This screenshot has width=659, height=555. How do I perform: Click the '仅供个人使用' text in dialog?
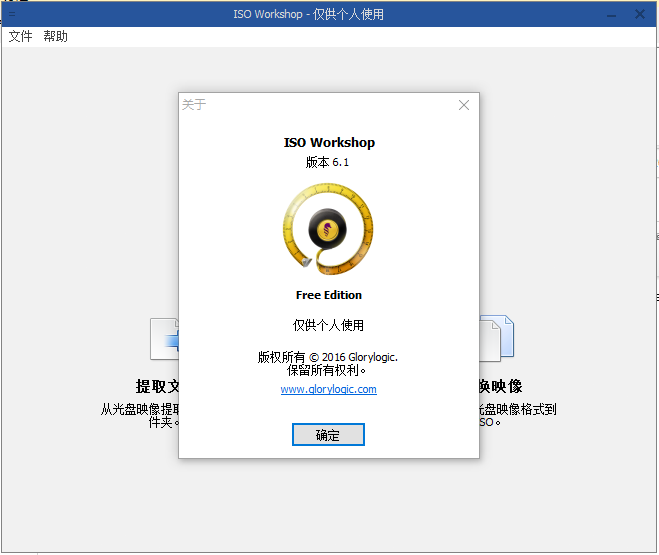tap(328, 325)
